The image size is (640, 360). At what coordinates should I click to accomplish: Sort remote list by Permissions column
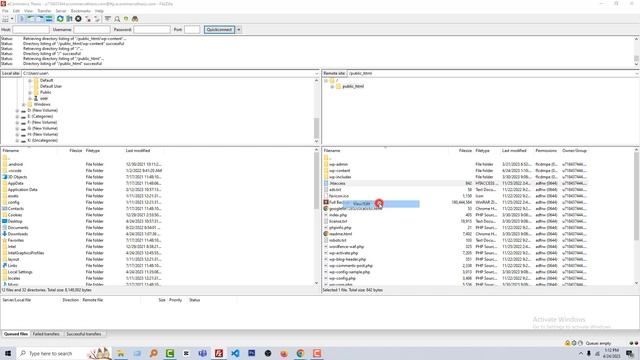pyautogui.click(x=546, y=151)
